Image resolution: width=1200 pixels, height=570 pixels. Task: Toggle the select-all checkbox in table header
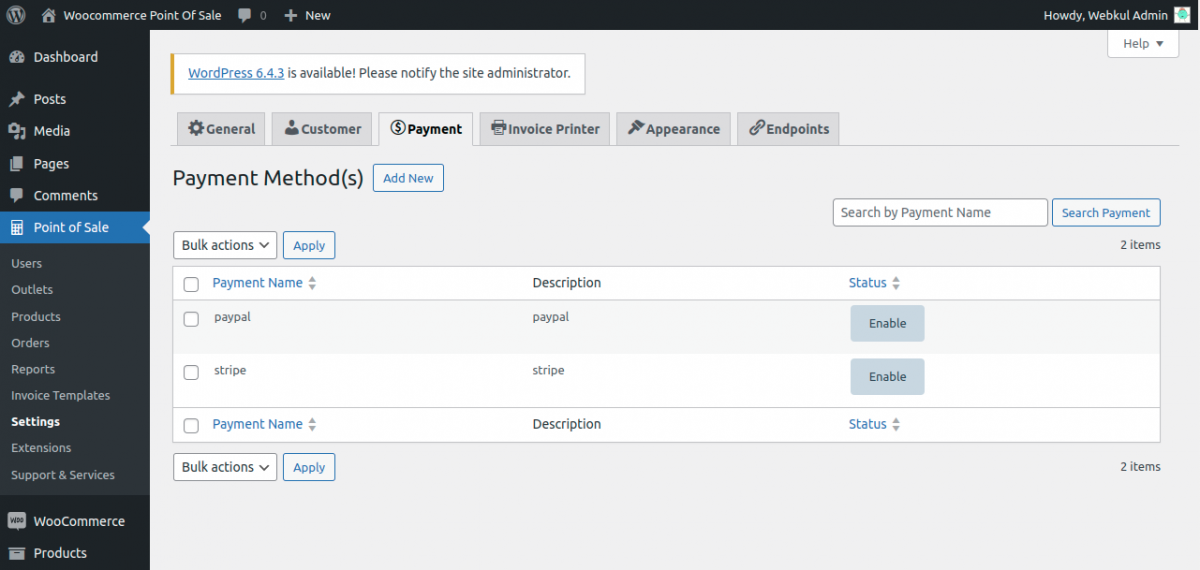click(191, 284)
